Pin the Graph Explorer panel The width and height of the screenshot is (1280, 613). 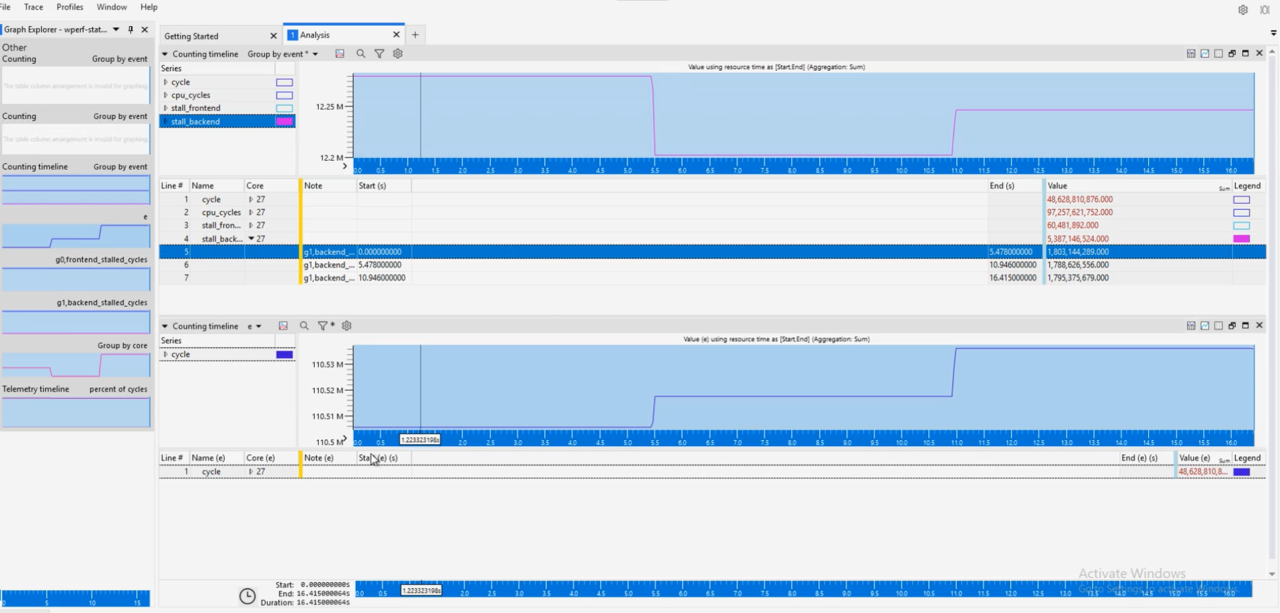tap(131, 30)
